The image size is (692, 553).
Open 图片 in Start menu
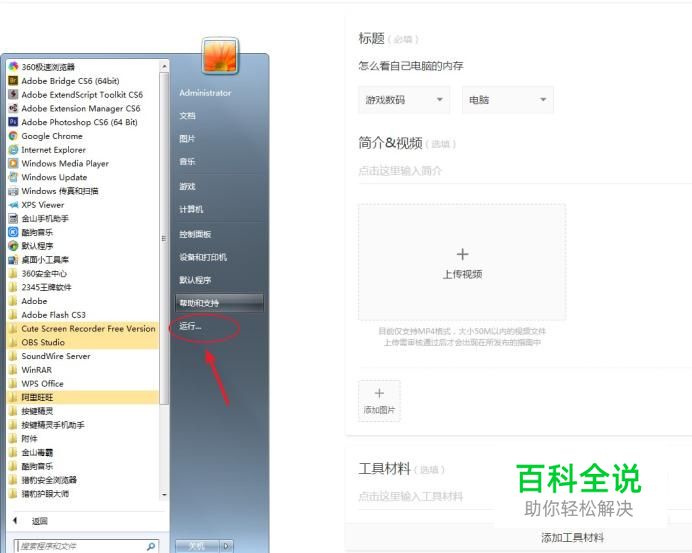(x=187, y=139)
